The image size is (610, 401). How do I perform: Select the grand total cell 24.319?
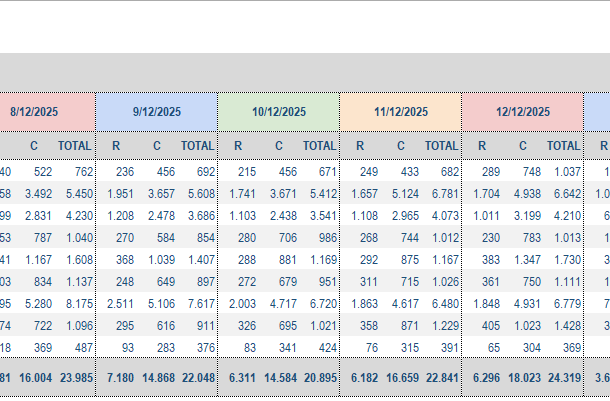coord(563,377)
